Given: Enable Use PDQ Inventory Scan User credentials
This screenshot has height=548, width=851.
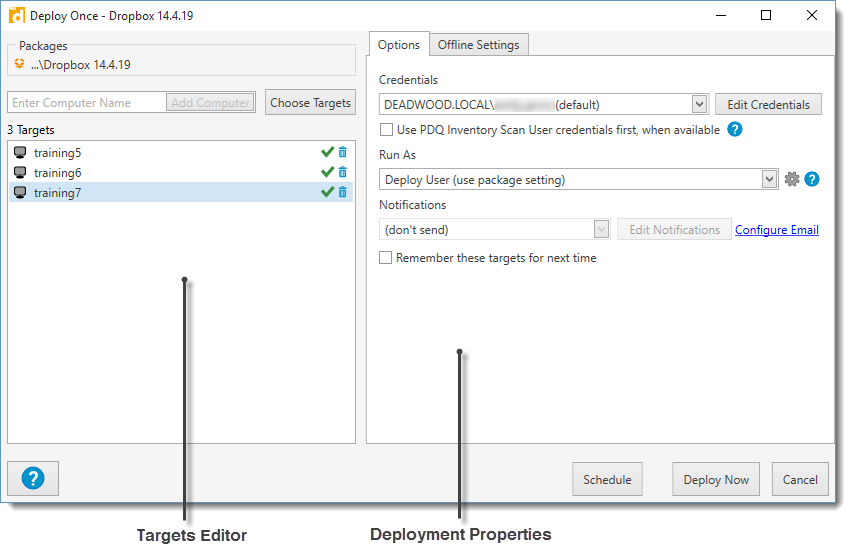Looking at the screenshot, I should [387, 130].
